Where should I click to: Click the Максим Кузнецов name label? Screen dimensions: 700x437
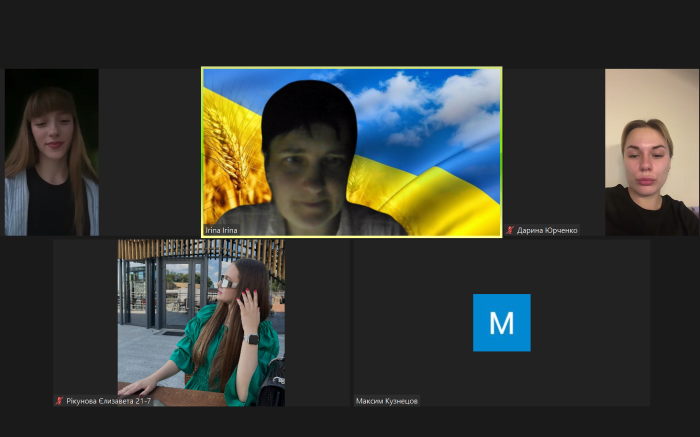[387, 401]
